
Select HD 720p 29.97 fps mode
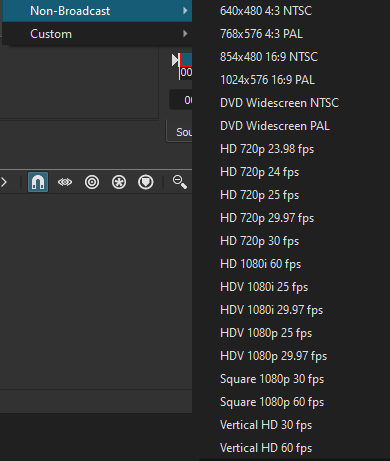click(x=267, y=218)
